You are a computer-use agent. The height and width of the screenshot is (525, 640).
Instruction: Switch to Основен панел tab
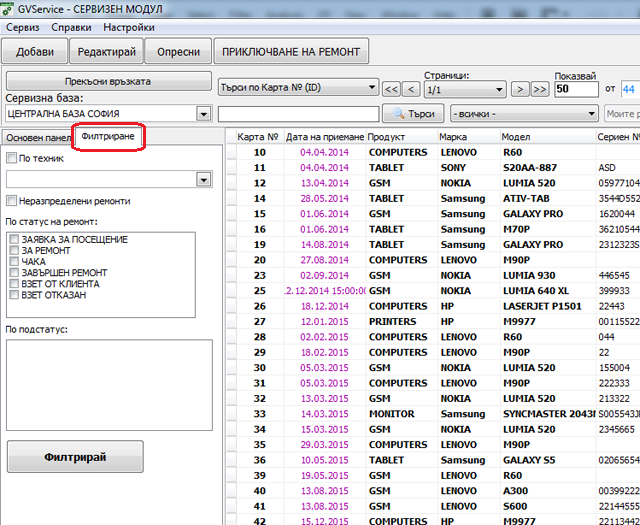pyautogui.click(x=38, y=138)
